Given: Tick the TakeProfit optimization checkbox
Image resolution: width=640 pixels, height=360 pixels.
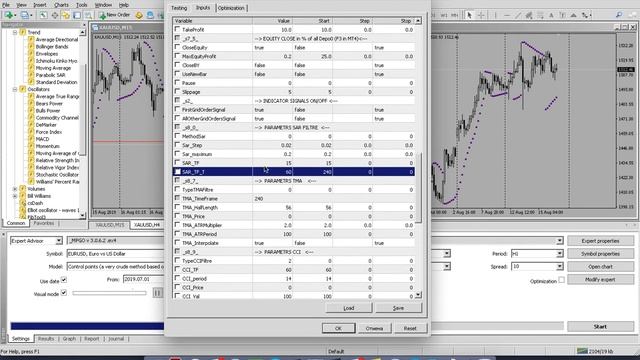Looking at the screenshot, I should tap(177, 29).
